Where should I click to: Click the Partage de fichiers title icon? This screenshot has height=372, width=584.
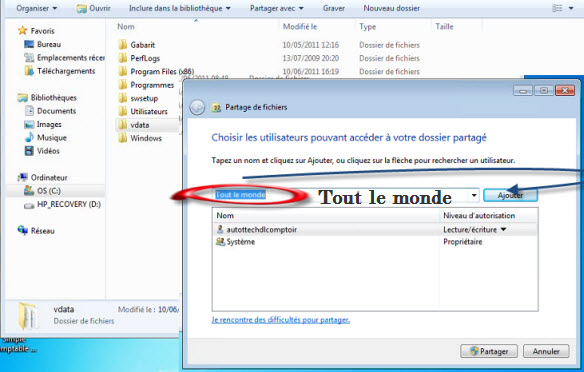click(x=216, y=108)
